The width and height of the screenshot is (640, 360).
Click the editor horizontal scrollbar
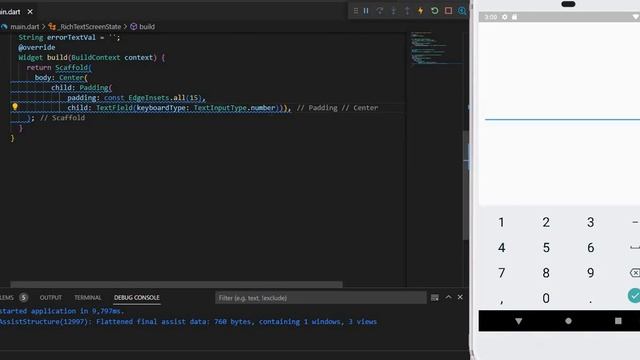[x=176, y=284]
